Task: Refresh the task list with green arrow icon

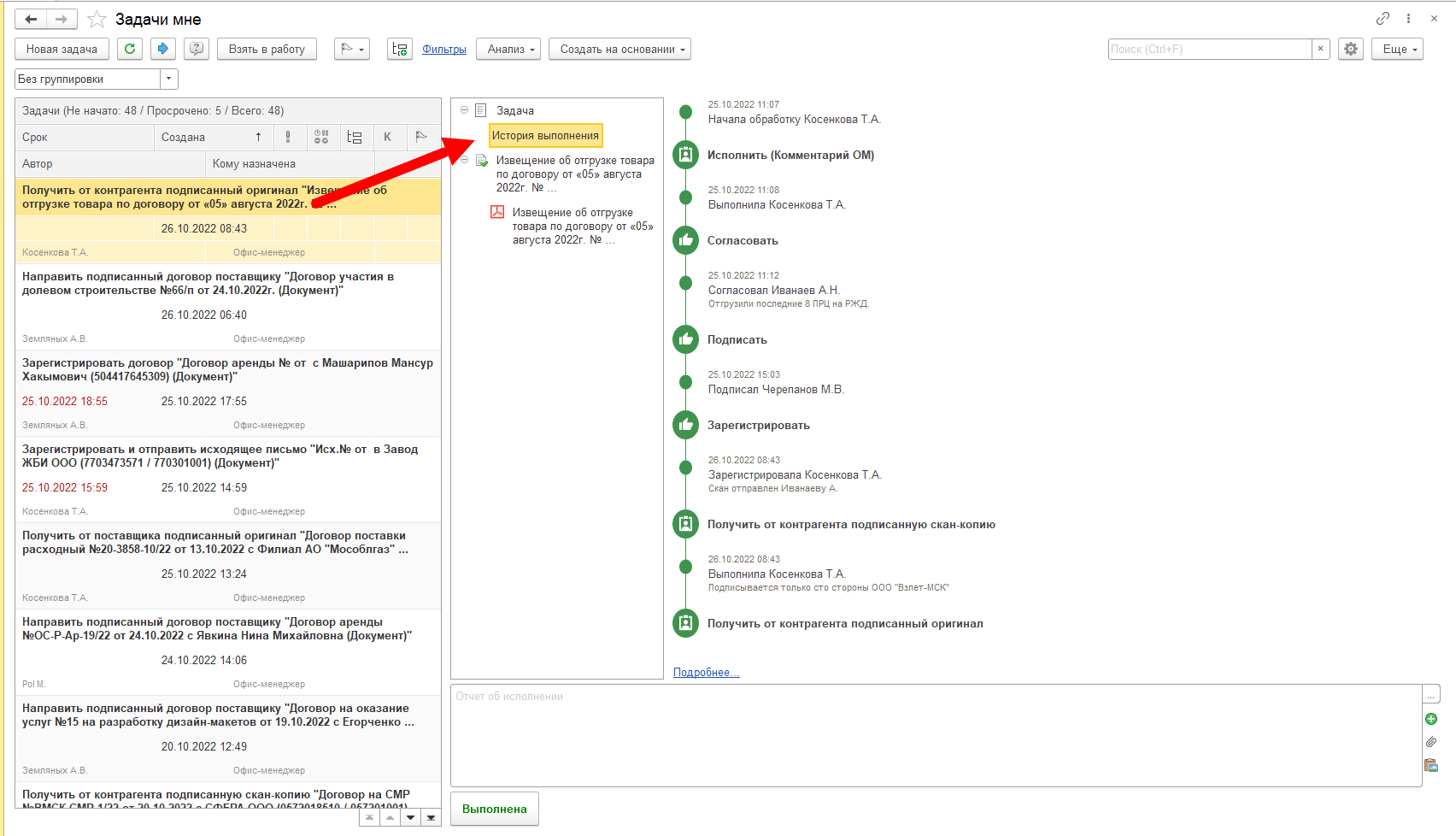Action: (x=130, y=49)
